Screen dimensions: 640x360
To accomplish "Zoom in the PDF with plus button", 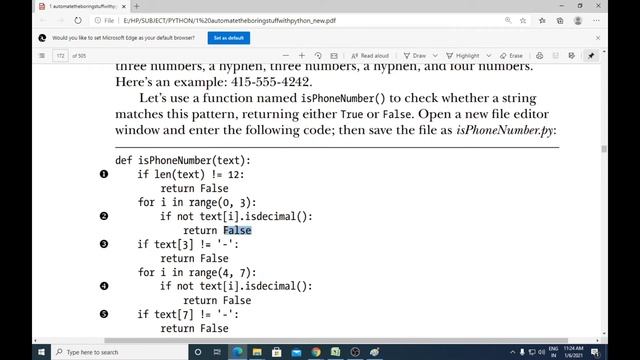I will (302, 56).
